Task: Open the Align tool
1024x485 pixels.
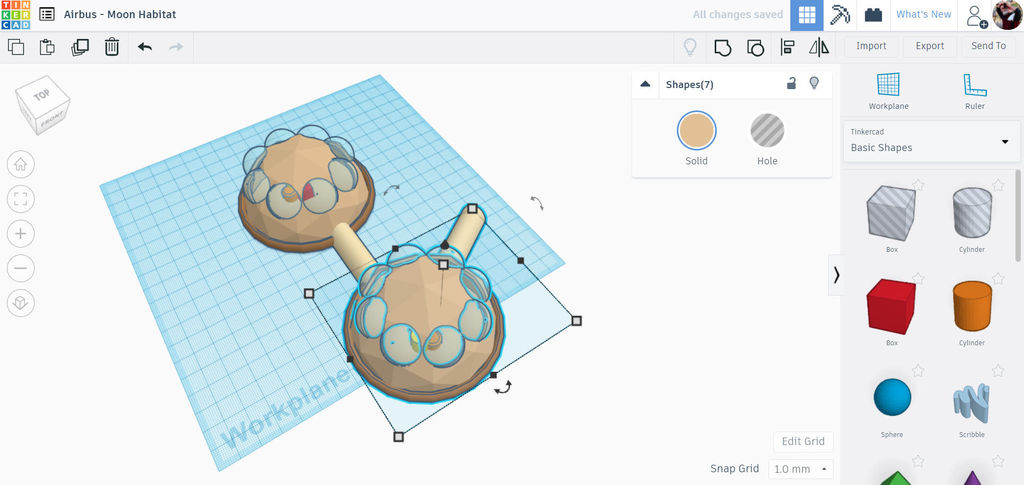Action: pyautogui.click(x=788, y=47)
